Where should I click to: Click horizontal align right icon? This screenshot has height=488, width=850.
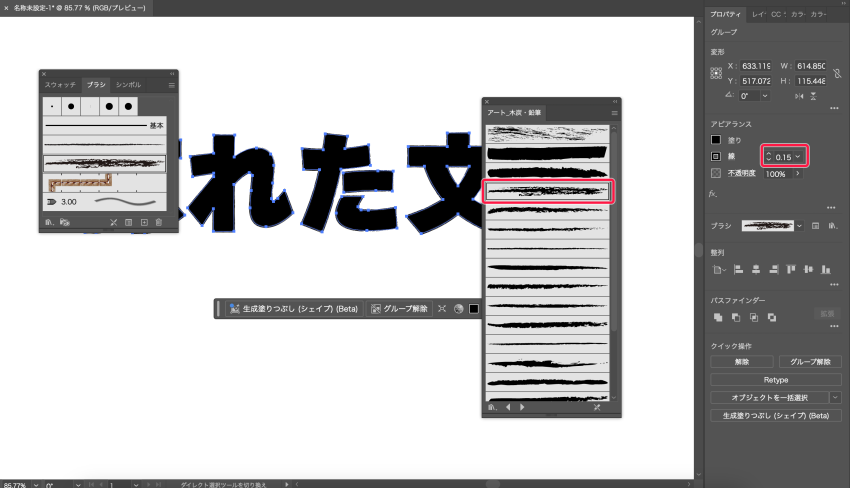click(x=774, y=269)
